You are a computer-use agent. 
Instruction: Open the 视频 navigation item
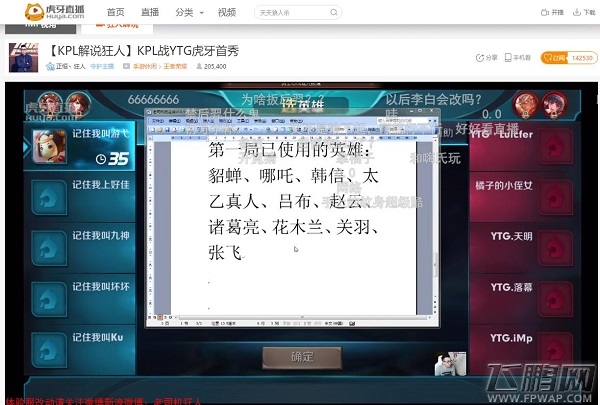click(227, 12)
